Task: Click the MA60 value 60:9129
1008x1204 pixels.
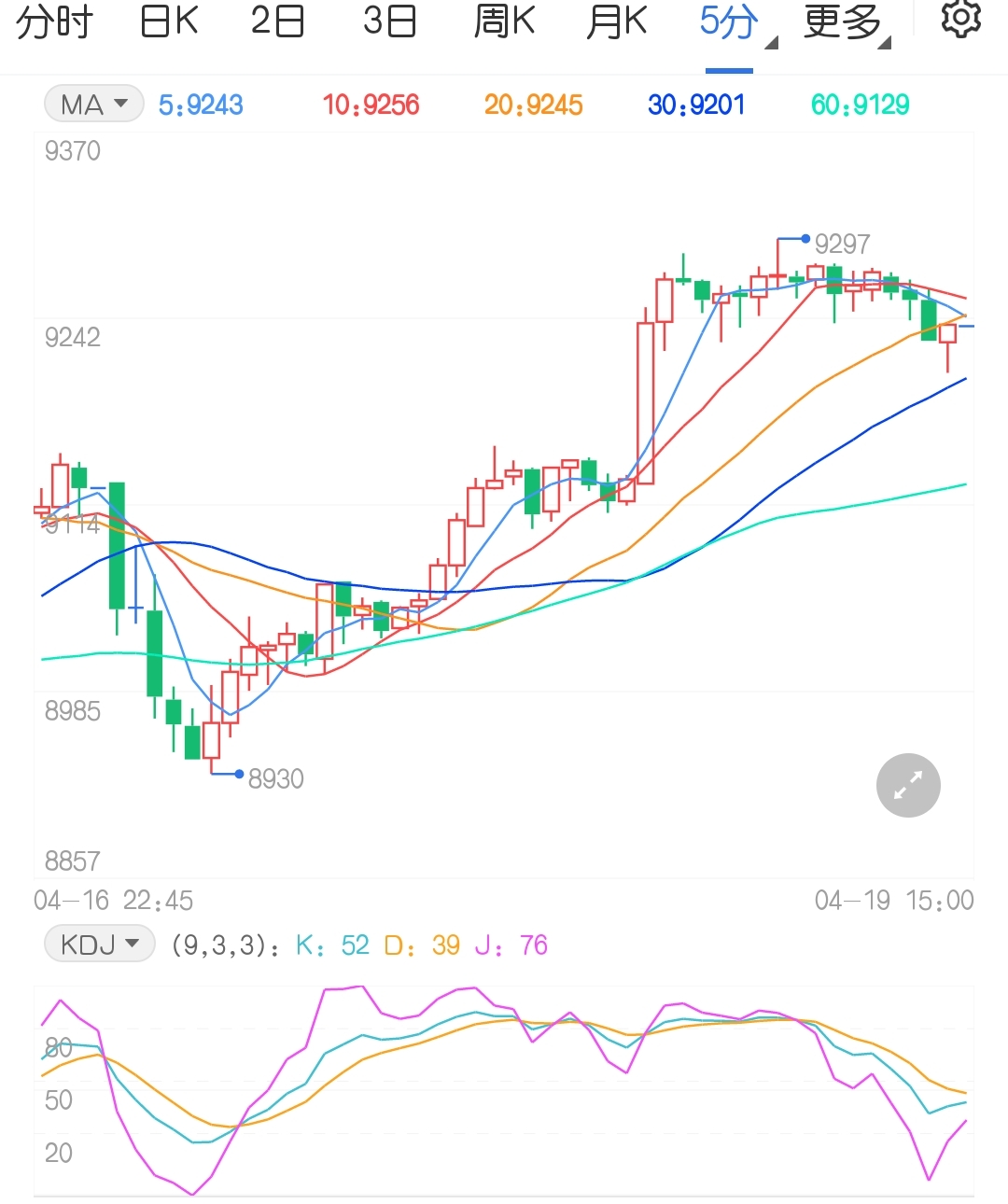Action: click(x=860, y=105)
